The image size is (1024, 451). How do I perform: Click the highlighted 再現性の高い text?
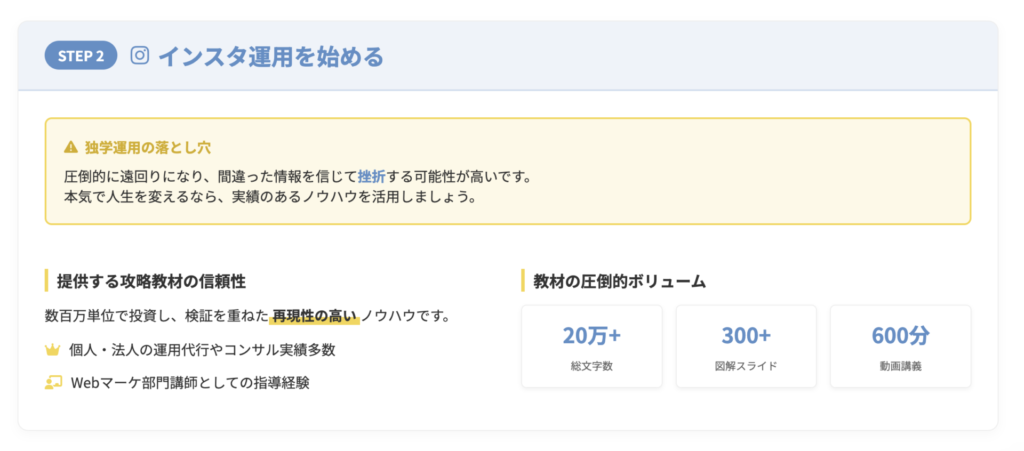click(315, 317)
